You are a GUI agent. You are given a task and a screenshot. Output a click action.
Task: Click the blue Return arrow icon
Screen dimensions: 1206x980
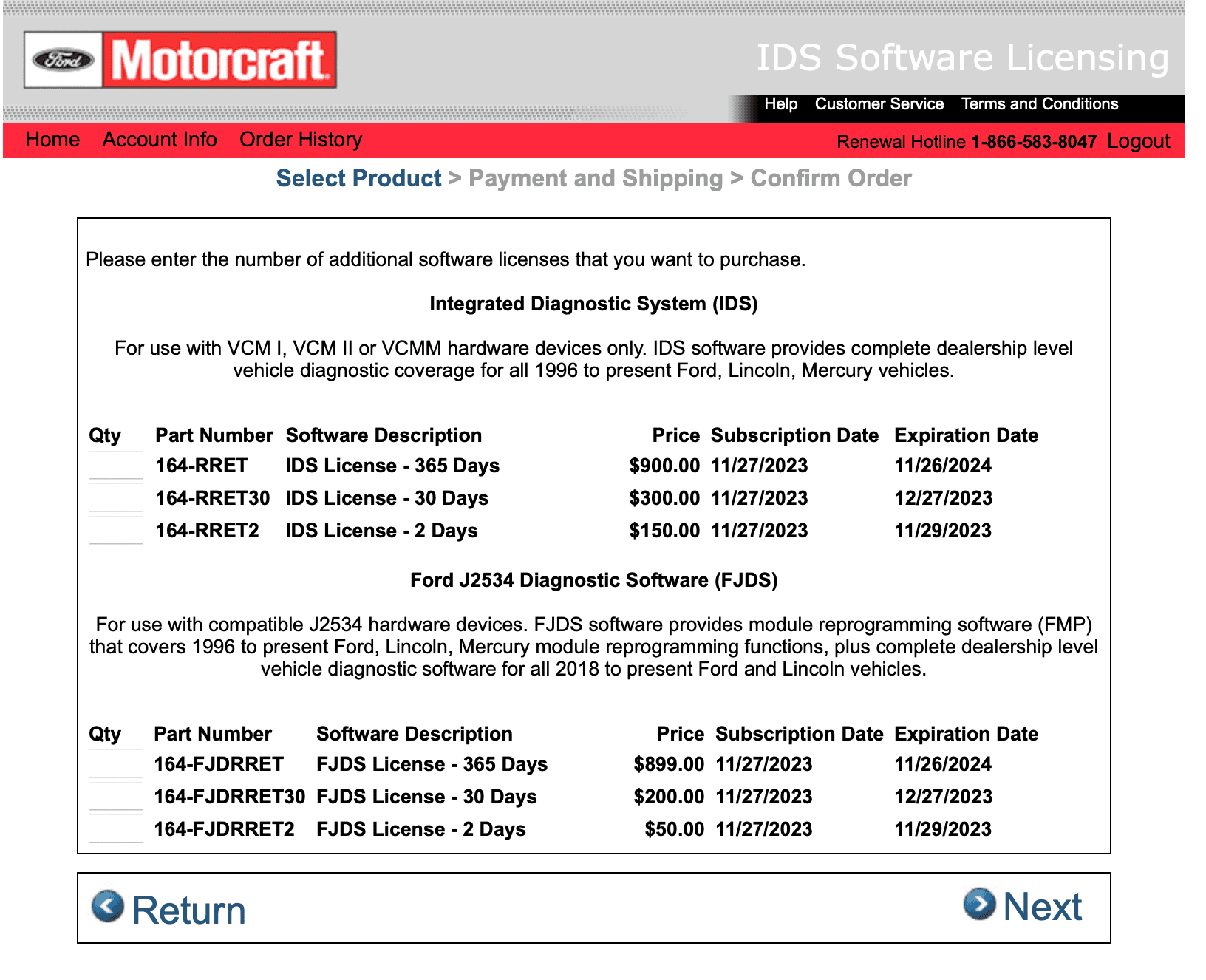pyautogui.click(x=108, y=906)
